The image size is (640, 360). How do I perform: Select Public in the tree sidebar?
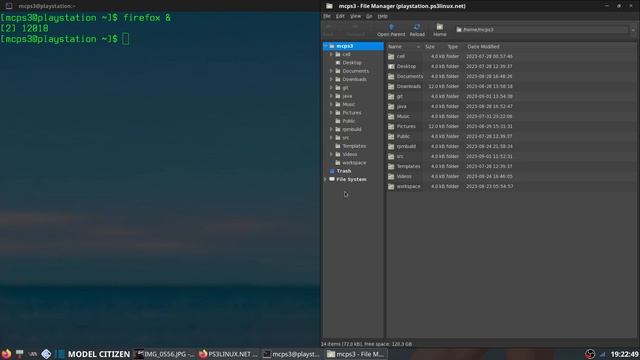point(348,121)
